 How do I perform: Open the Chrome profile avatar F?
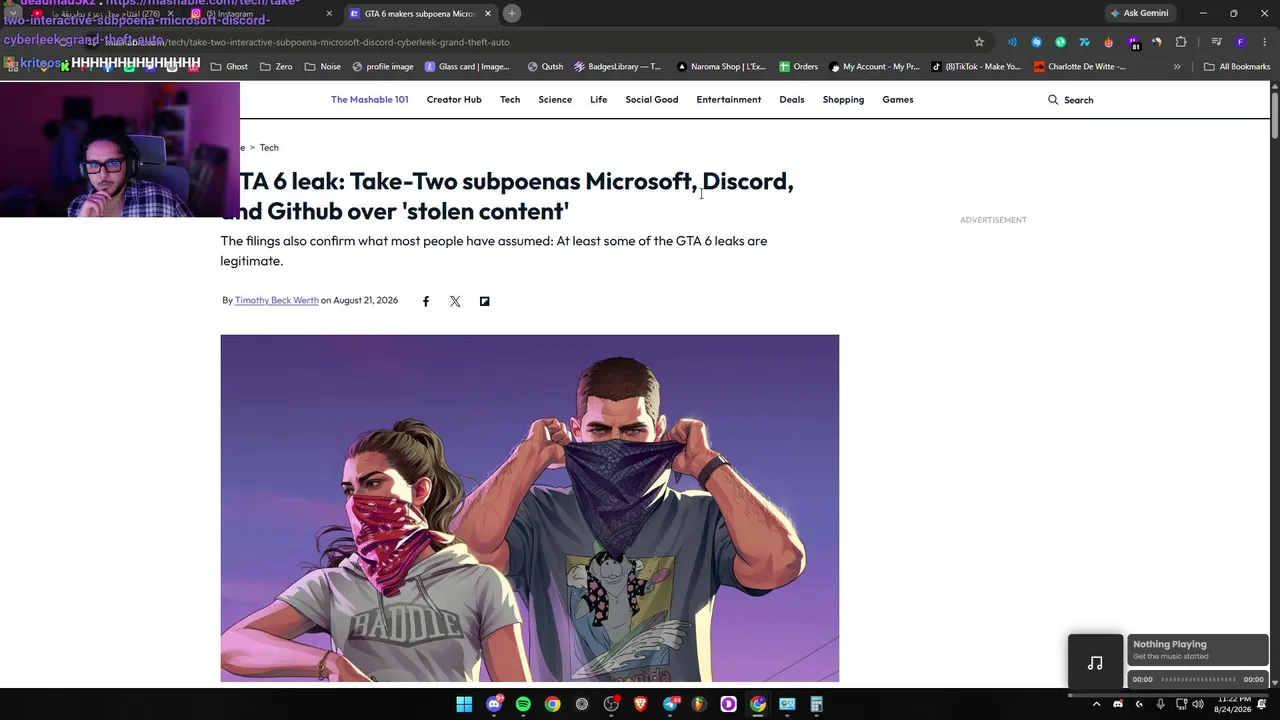(x=1240, y=42)
